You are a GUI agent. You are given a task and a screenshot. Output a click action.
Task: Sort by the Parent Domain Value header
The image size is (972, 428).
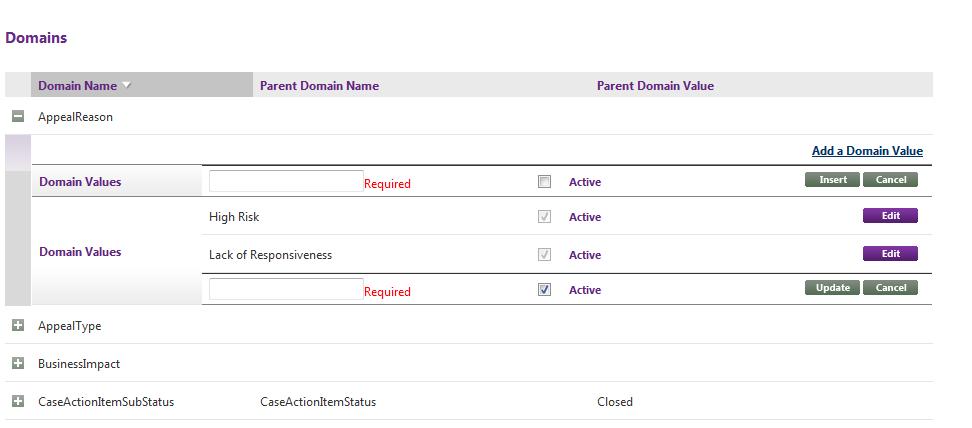pos(655,86)
